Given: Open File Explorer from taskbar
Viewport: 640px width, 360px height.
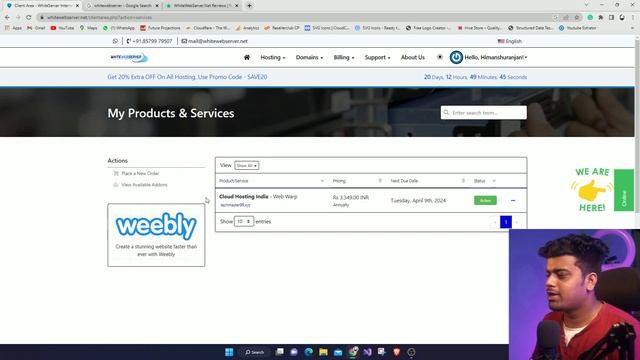Looking at the screenshot, I should [323, 352].
